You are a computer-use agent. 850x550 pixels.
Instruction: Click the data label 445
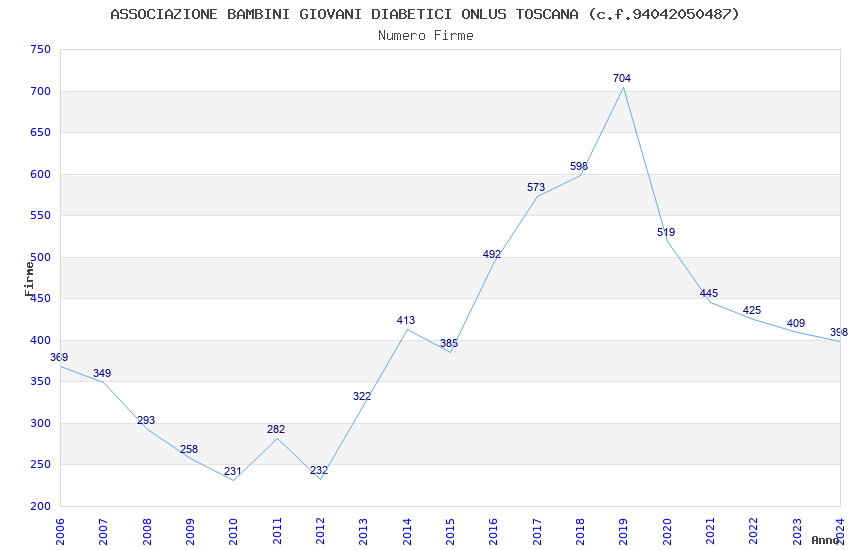tap(709, 293)
